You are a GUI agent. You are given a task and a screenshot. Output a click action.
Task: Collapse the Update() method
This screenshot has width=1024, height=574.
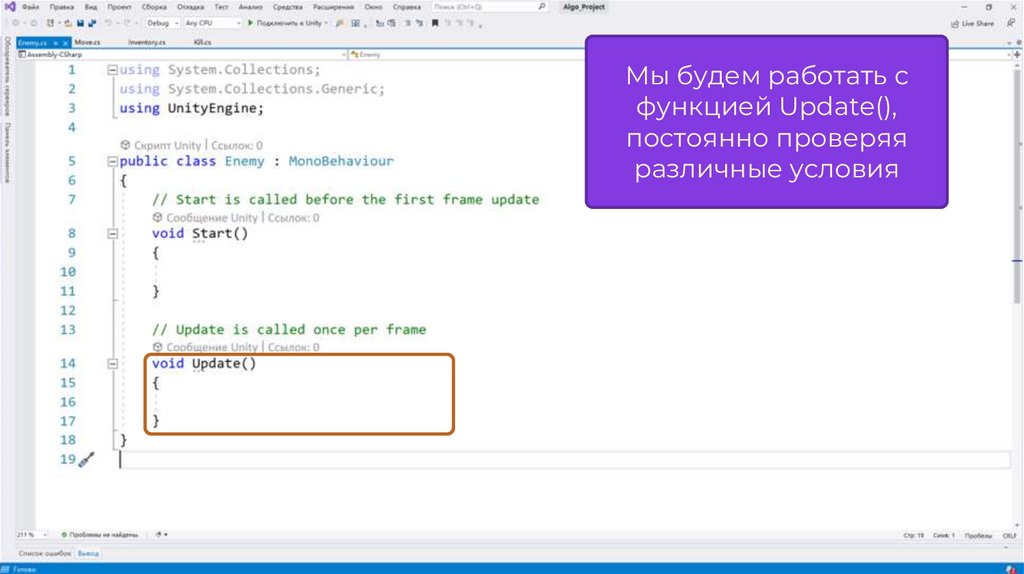[112, 364]
